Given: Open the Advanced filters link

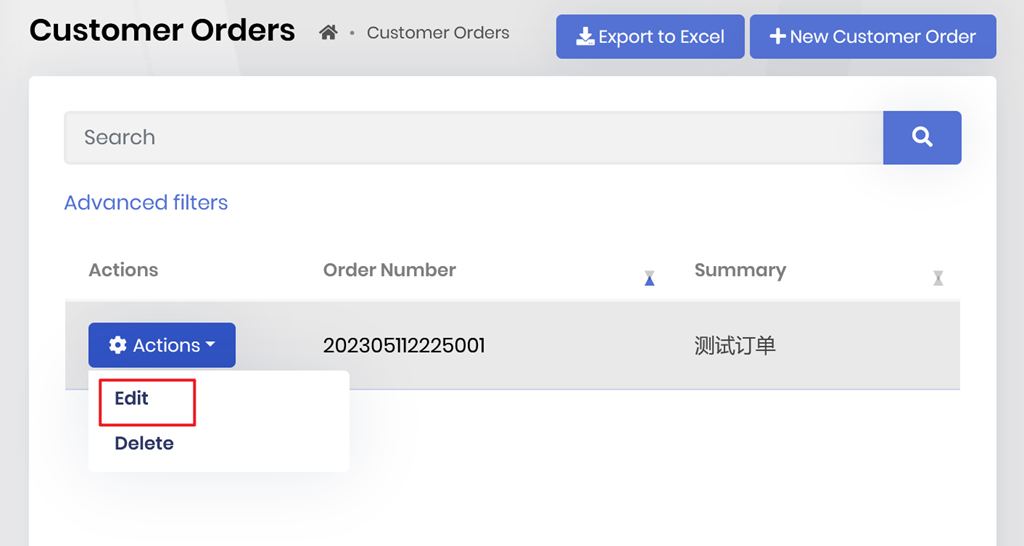Looking at the screenshot, I should [146, 202].
